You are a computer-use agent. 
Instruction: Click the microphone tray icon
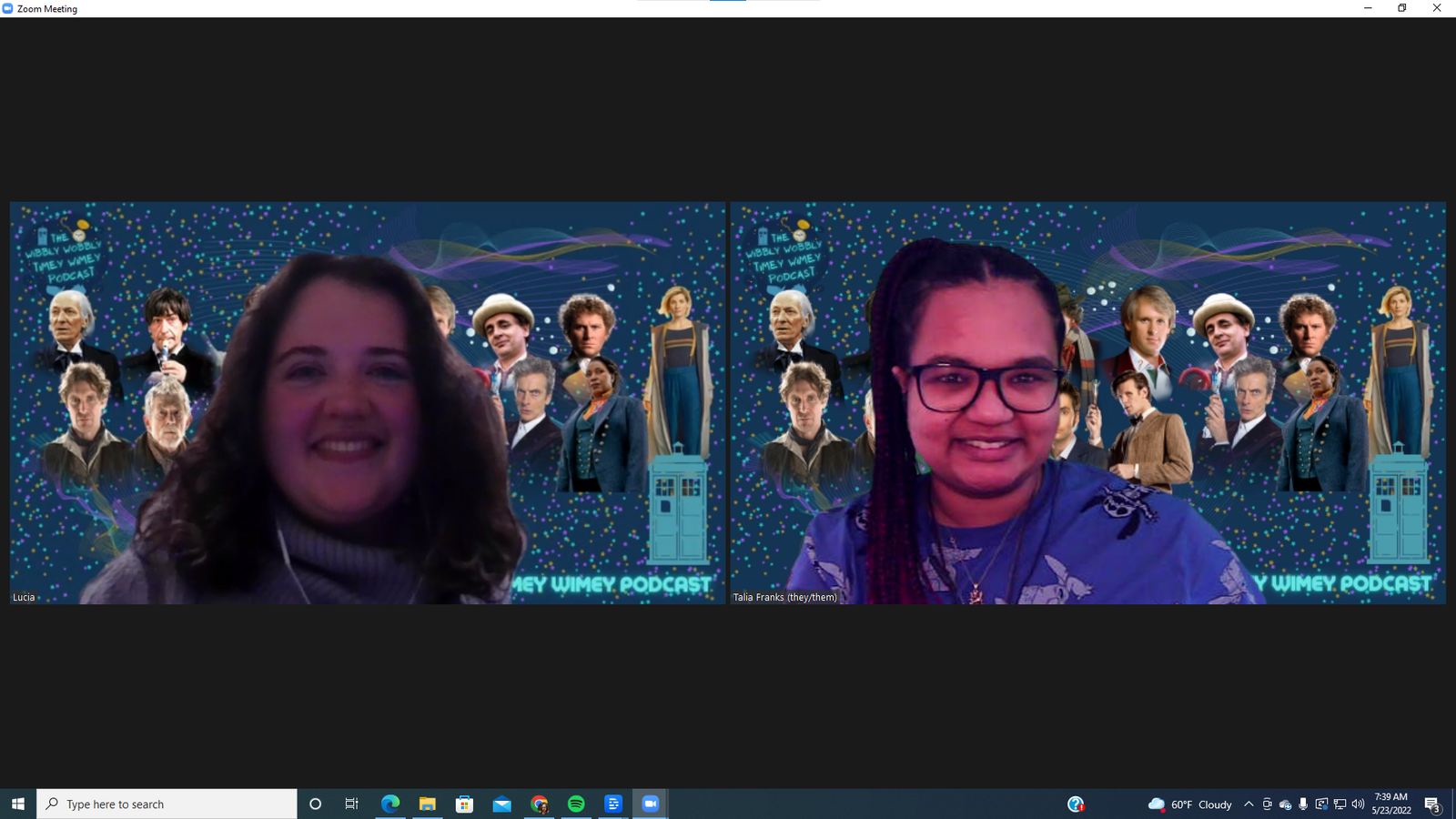point(1303,804)
